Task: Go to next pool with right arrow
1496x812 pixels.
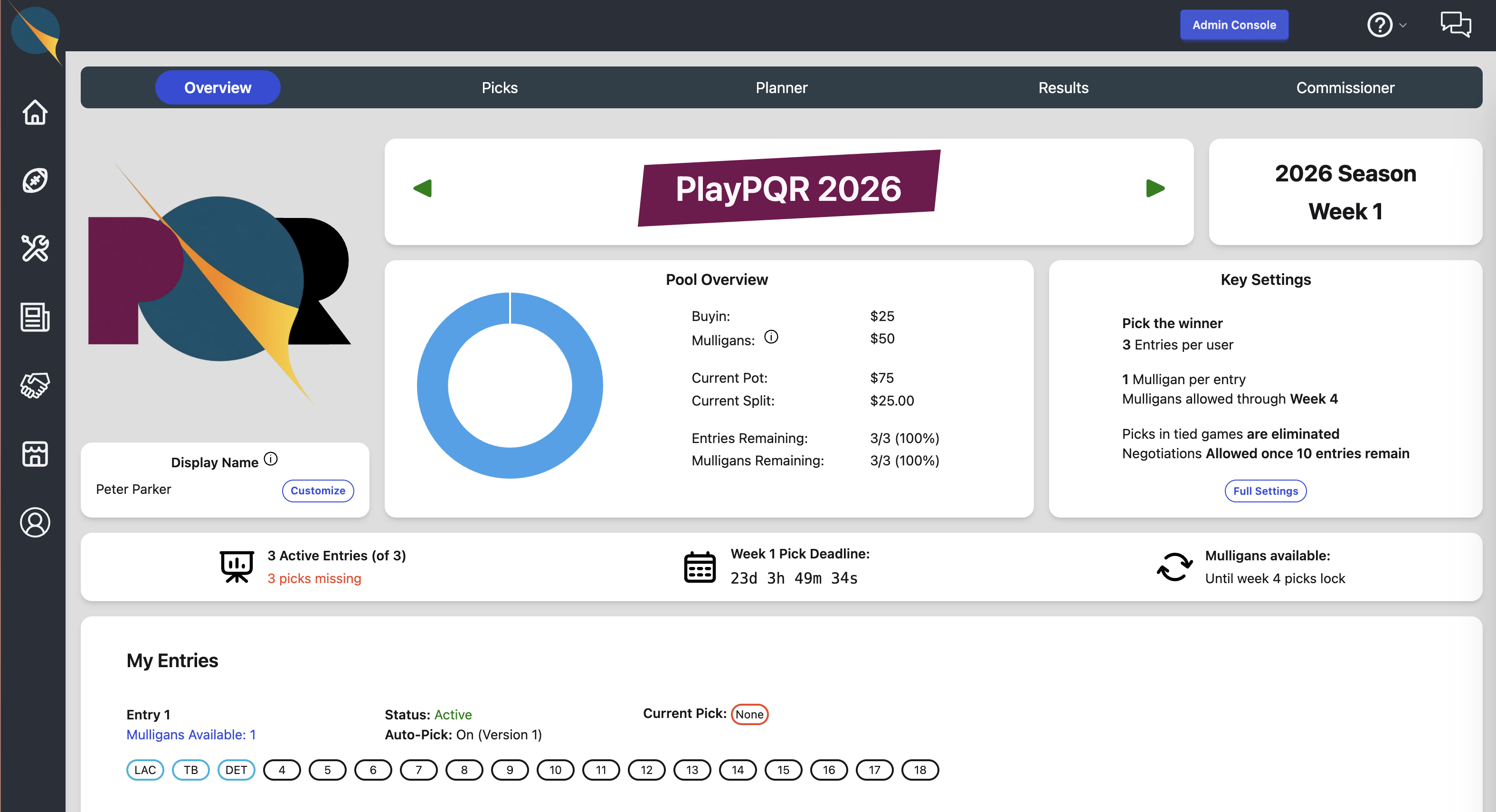Action: pos(1155,188)
